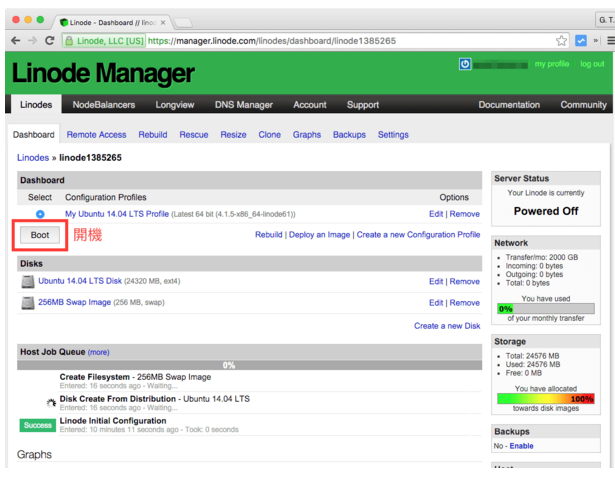Image resolution: width=615 pixels, height=477 pixels.
Task: Click the Create a new Disk link
Action: point(447,326)
